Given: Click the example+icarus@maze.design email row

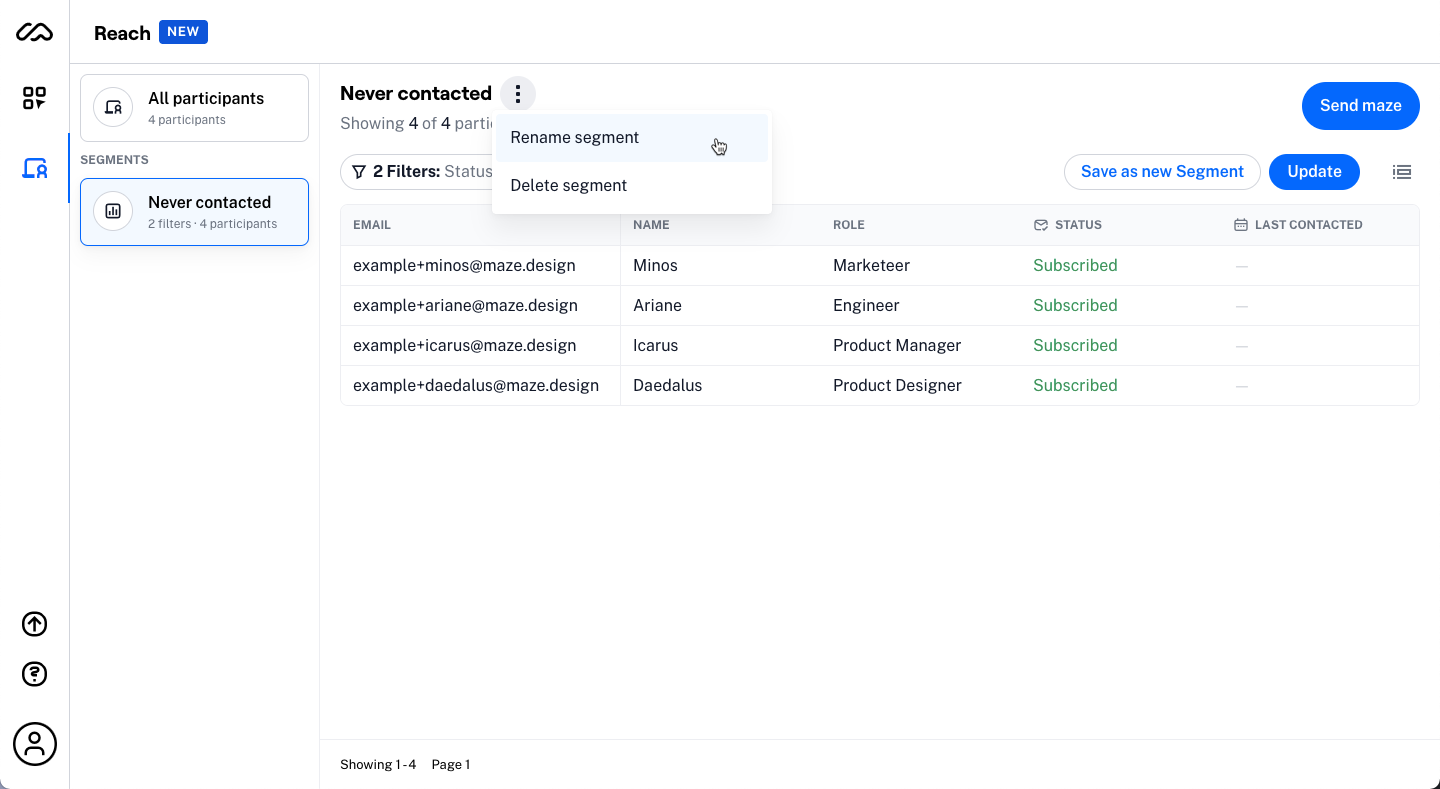Looking at the screenshot, I should click(x=464, y=346).
